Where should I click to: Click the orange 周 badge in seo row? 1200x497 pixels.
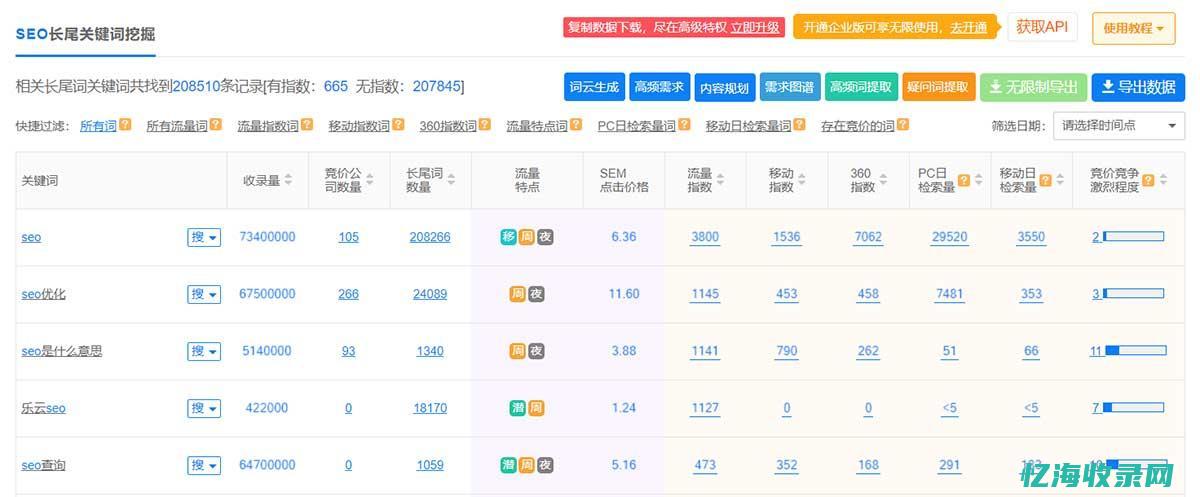pyautogui.click(x=527, y=237)
